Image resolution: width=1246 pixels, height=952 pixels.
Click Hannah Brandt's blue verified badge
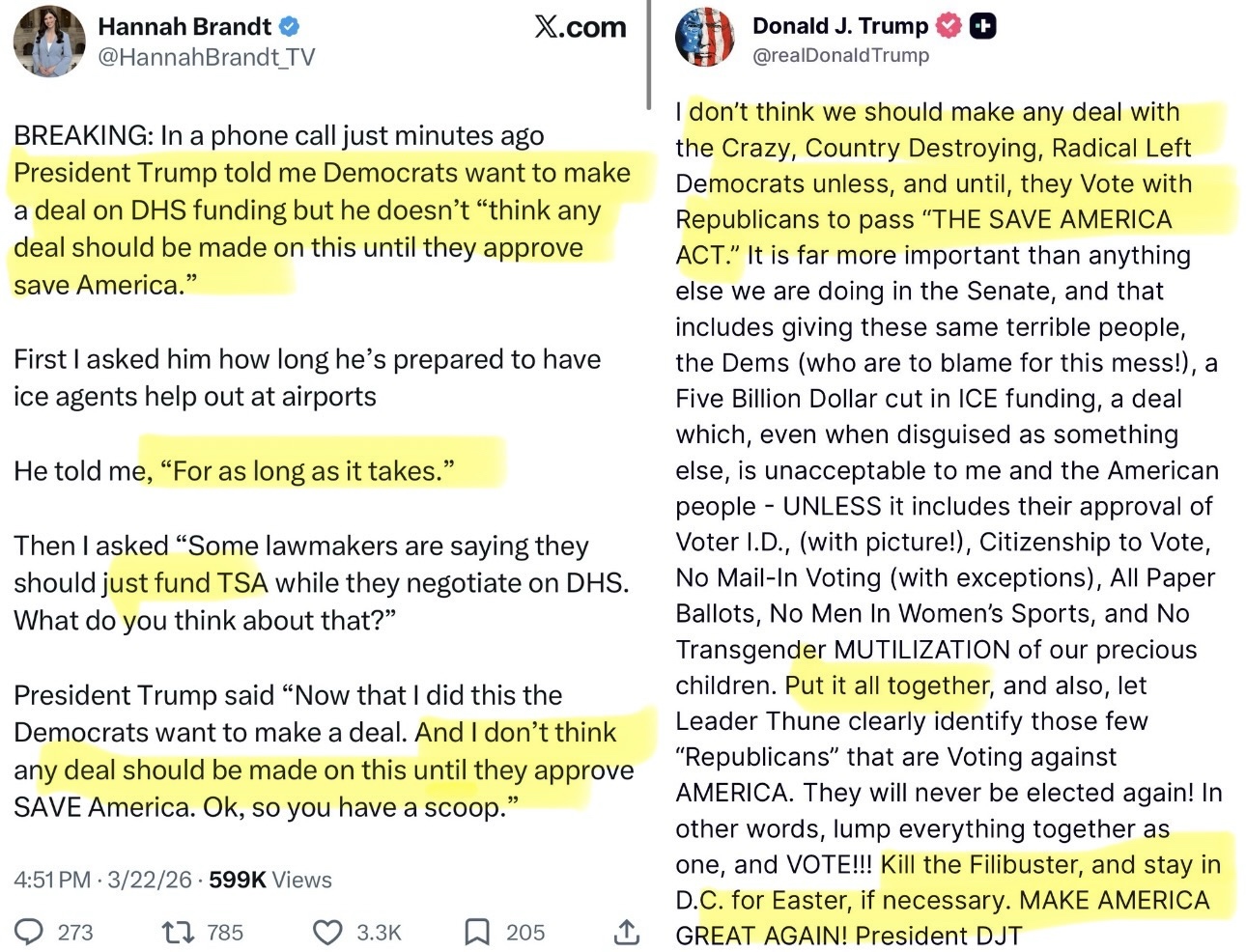(289, 26)
